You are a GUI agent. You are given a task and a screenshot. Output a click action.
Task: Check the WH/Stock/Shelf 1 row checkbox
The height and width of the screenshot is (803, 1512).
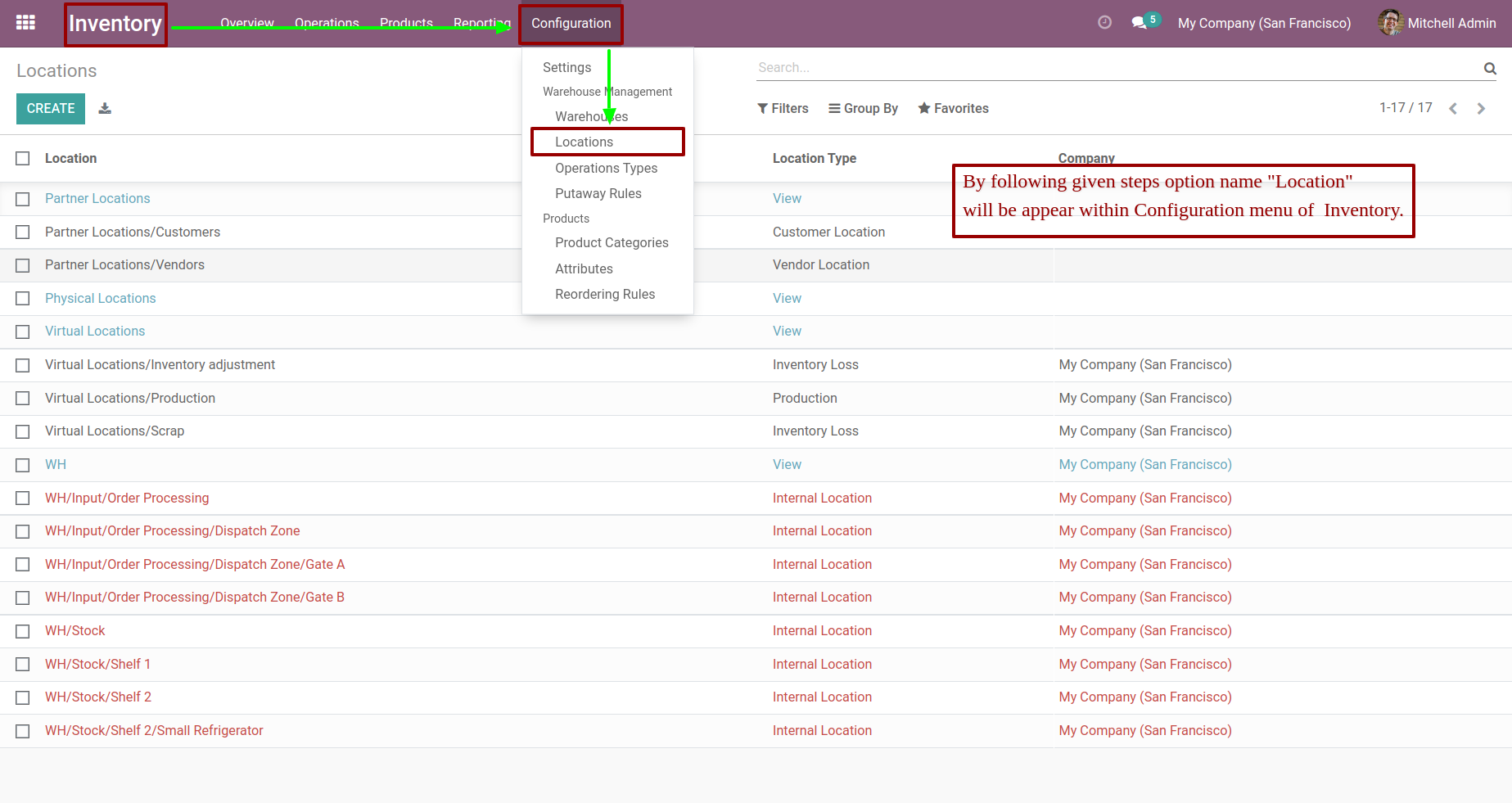tap(23, 665)
